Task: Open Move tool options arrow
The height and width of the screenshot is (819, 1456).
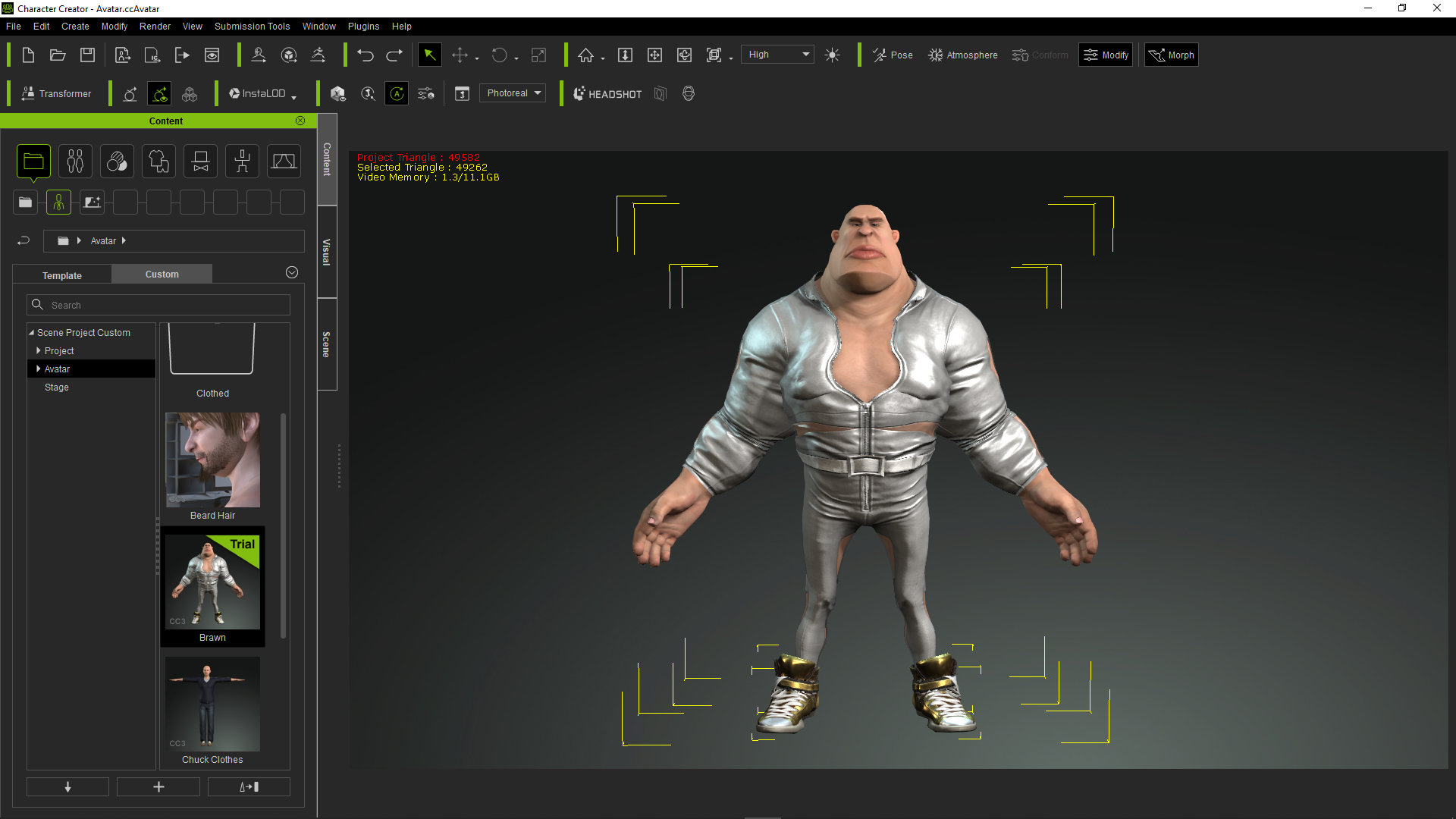Action: tap(477, 58)
